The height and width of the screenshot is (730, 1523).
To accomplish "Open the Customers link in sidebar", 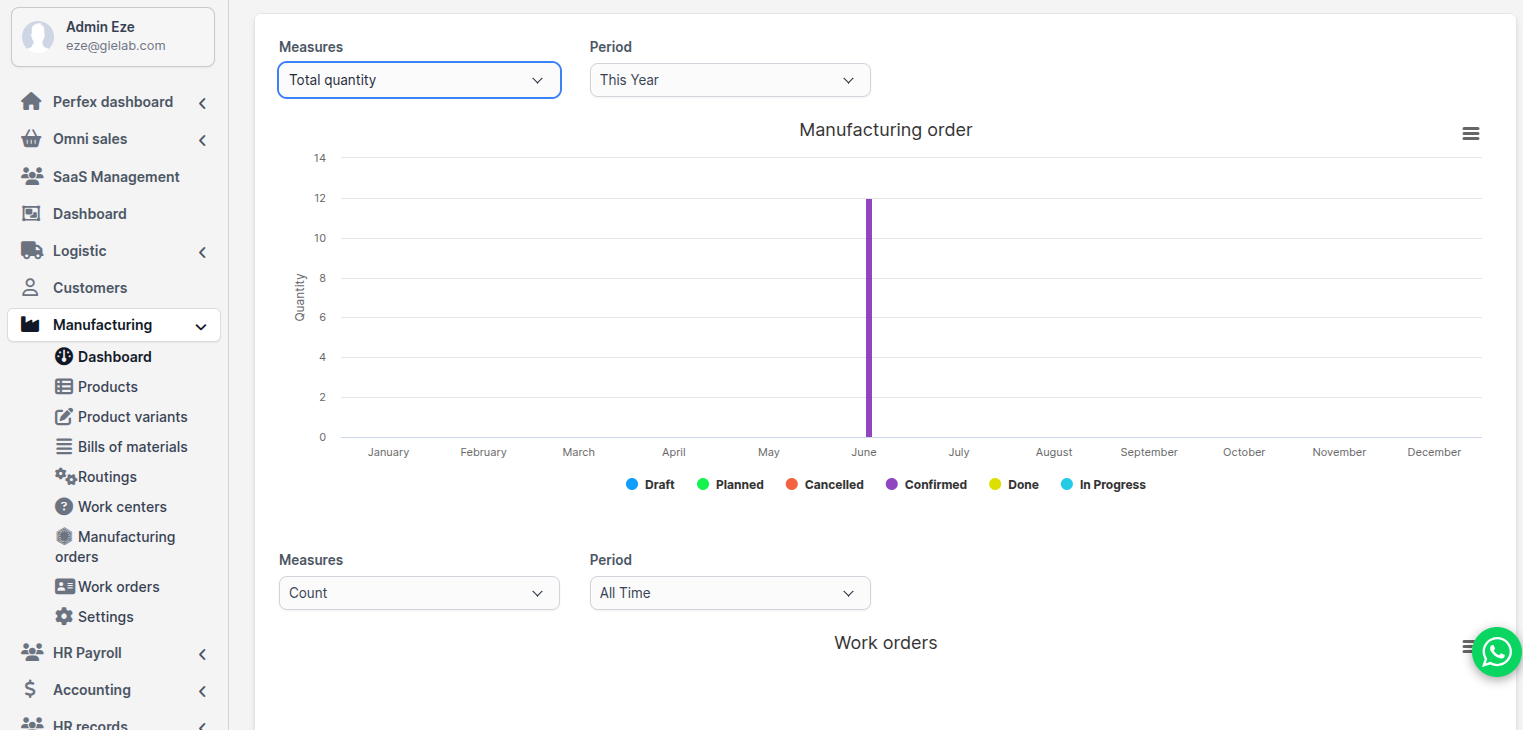I will (x=90, y=288).
